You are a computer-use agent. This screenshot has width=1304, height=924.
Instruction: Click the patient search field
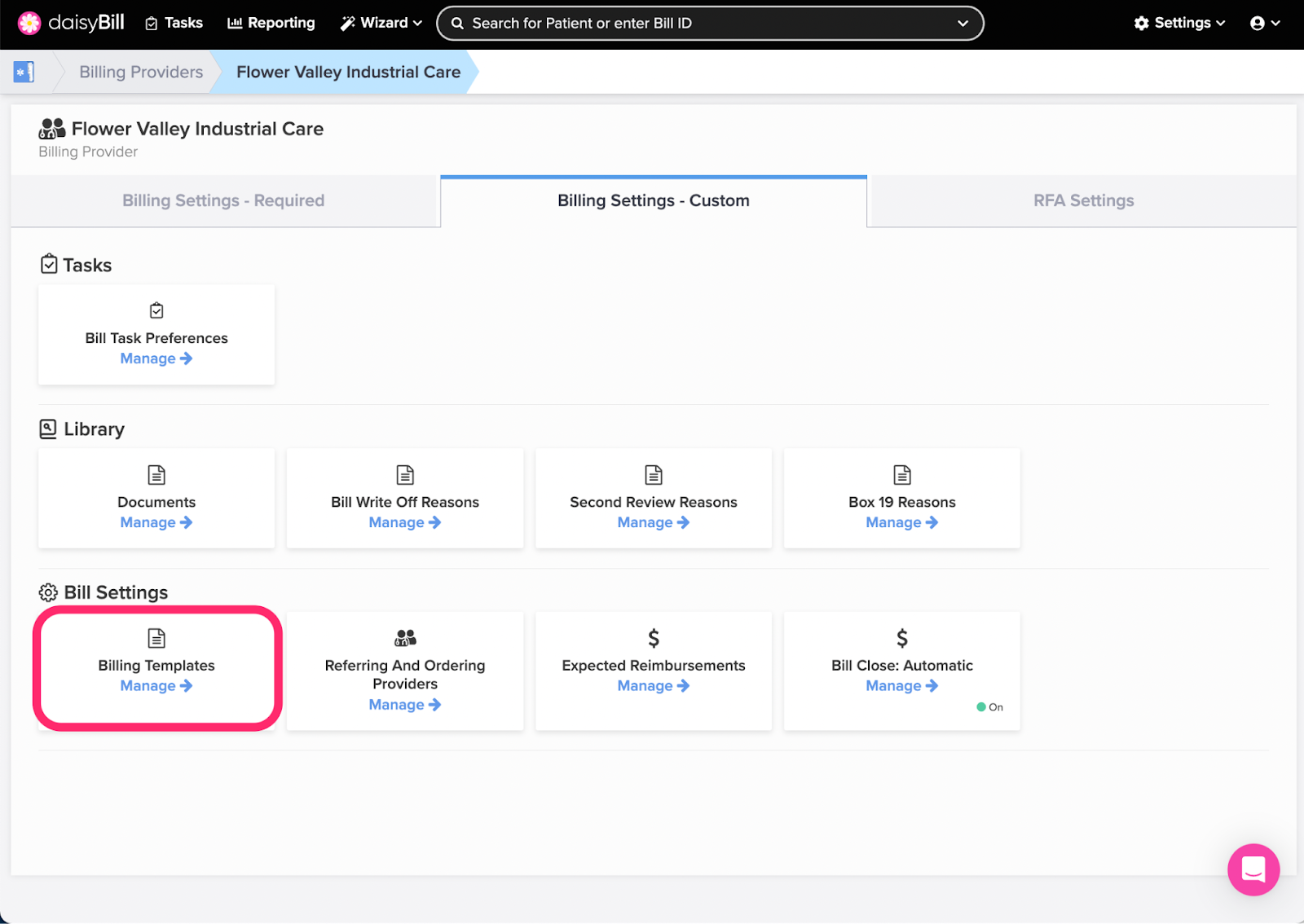pos(710,23)
